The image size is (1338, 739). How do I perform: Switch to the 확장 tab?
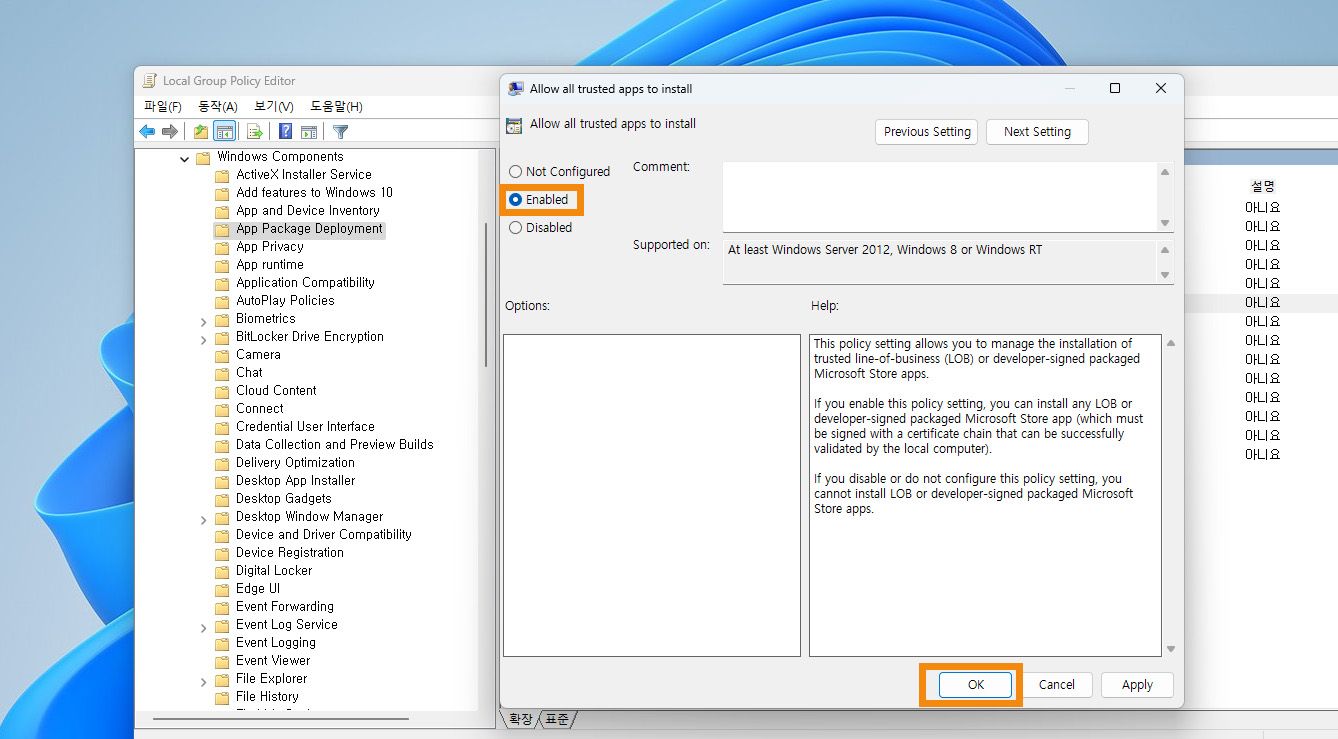[x=521, y=719]
